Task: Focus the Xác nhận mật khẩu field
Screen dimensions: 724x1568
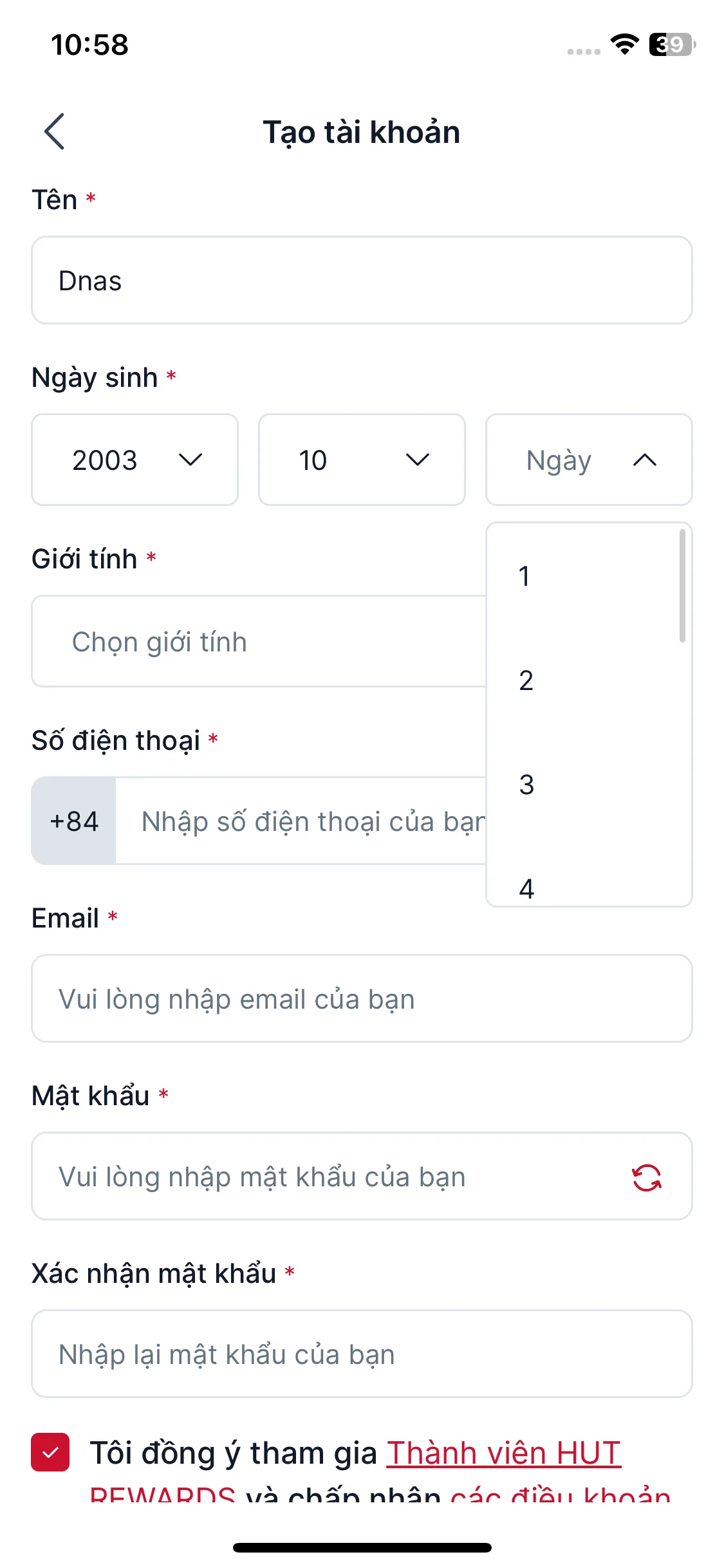Action: [x=362, y=1354]
